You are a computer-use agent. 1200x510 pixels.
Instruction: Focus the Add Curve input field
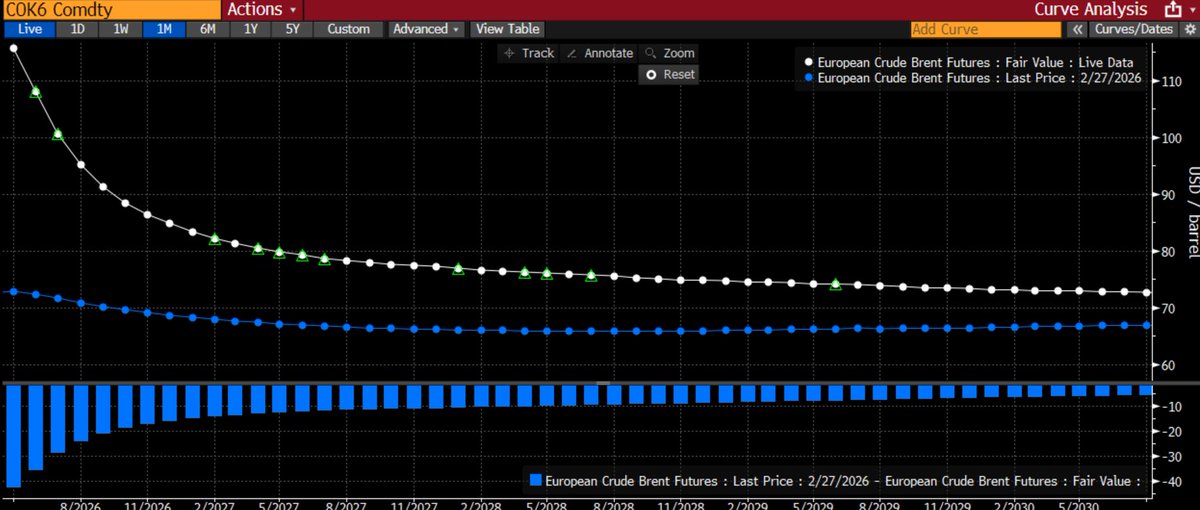971,30
